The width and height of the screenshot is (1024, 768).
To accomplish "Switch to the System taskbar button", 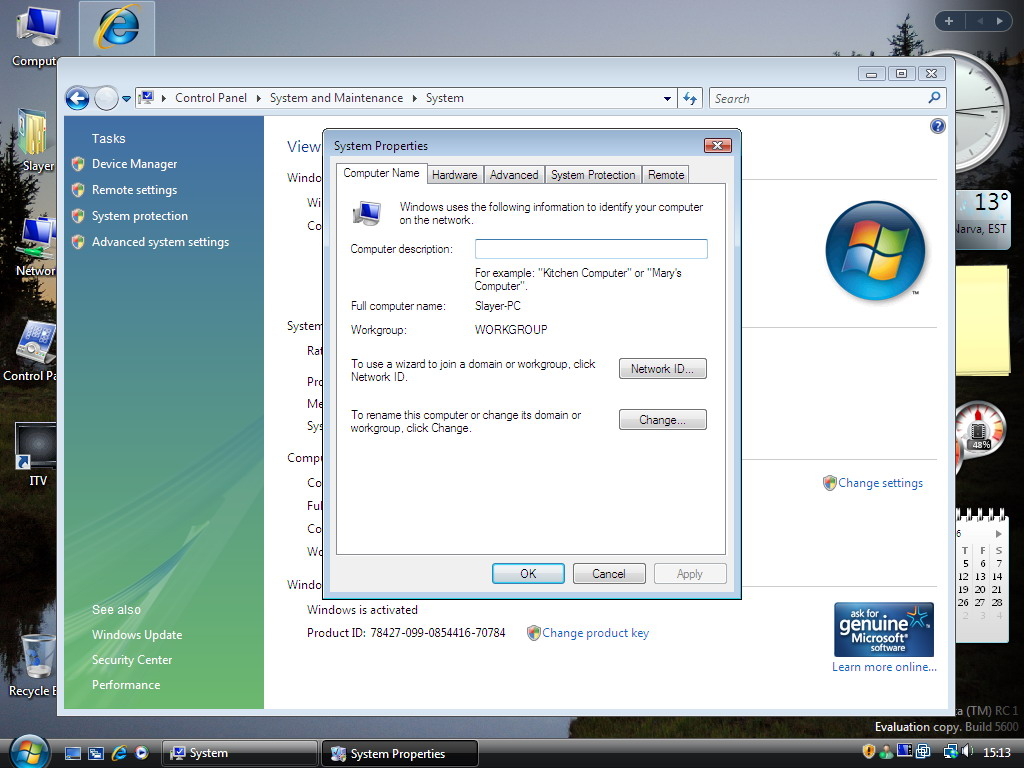I will click(x=239, y=753).
